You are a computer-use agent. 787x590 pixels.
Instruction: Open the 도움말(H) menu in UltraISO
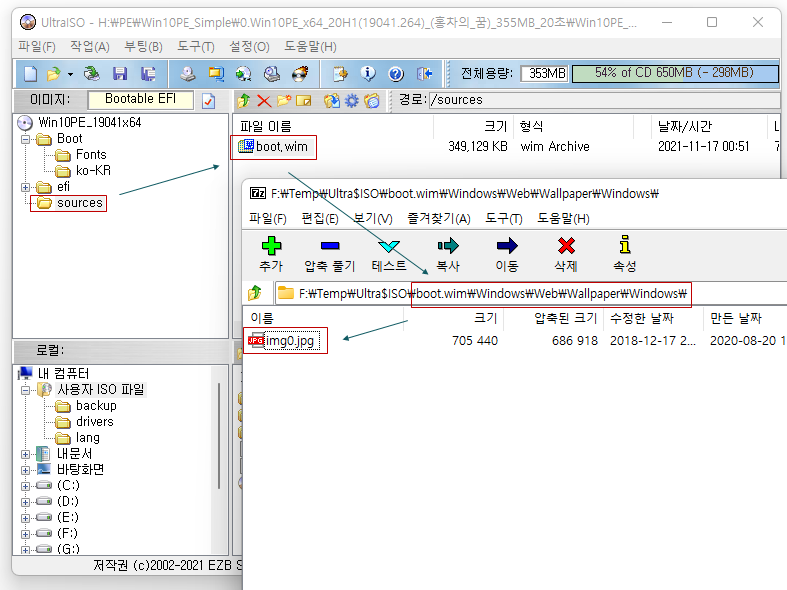310,47
